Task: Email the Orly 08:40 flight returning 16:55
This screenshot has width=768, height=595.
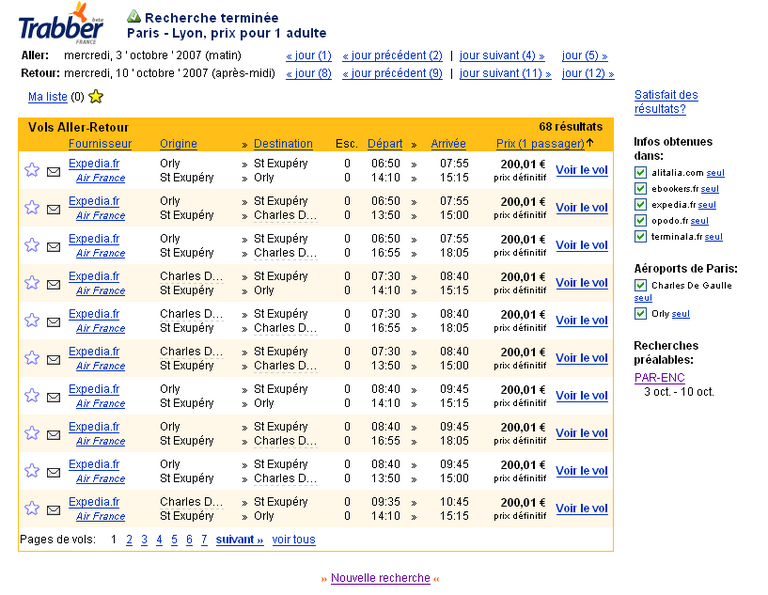Action: click(x=53, y=435)
